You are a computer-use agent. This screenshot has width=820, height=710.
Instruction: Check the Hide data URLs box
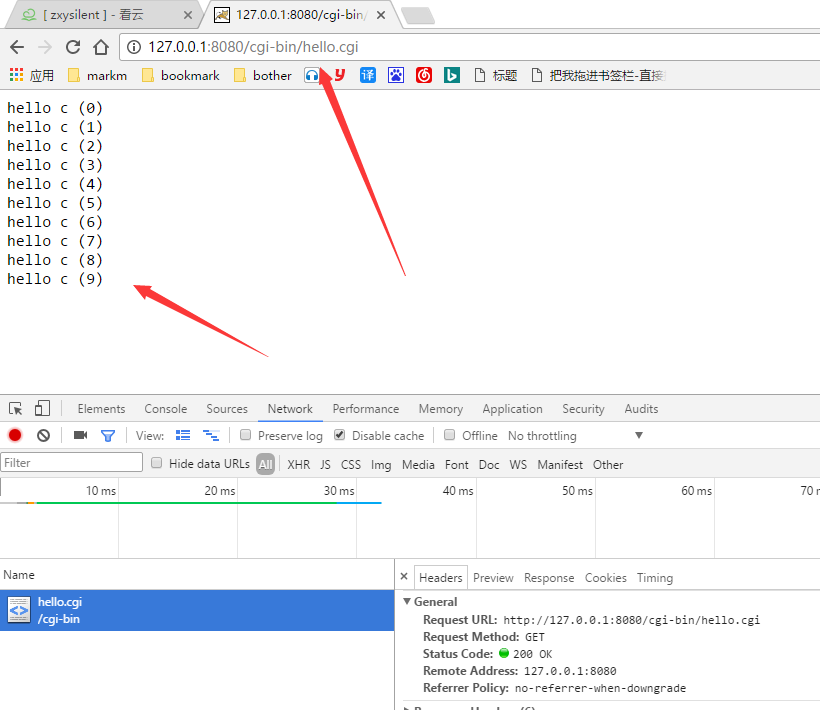point(156,464)
